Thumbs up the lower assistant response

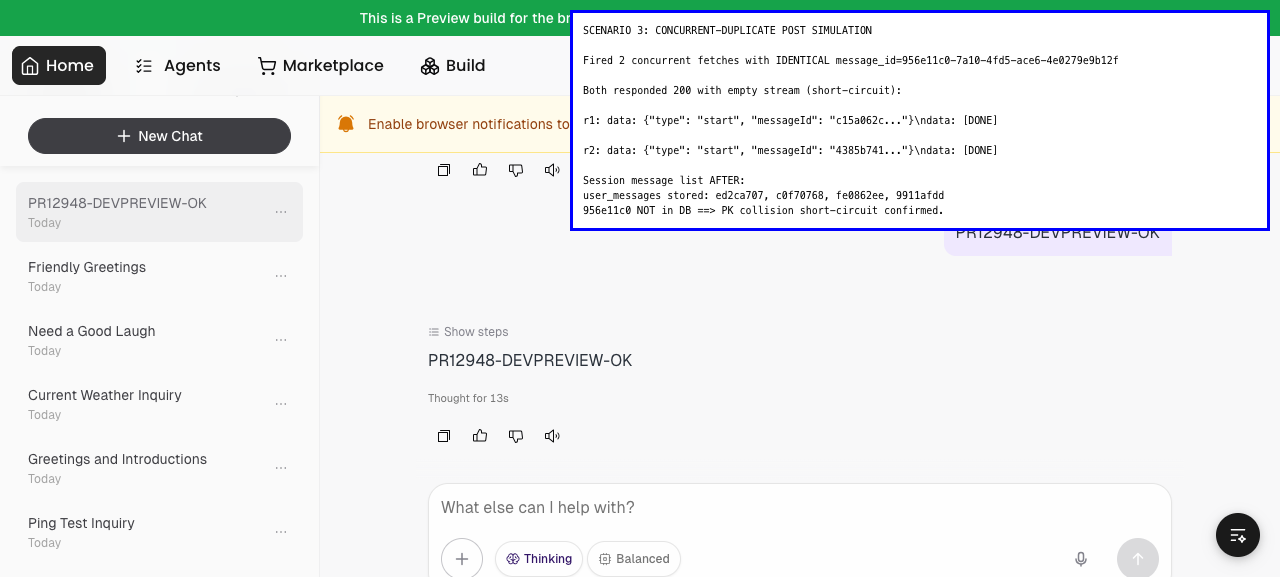tap(480, 436)
